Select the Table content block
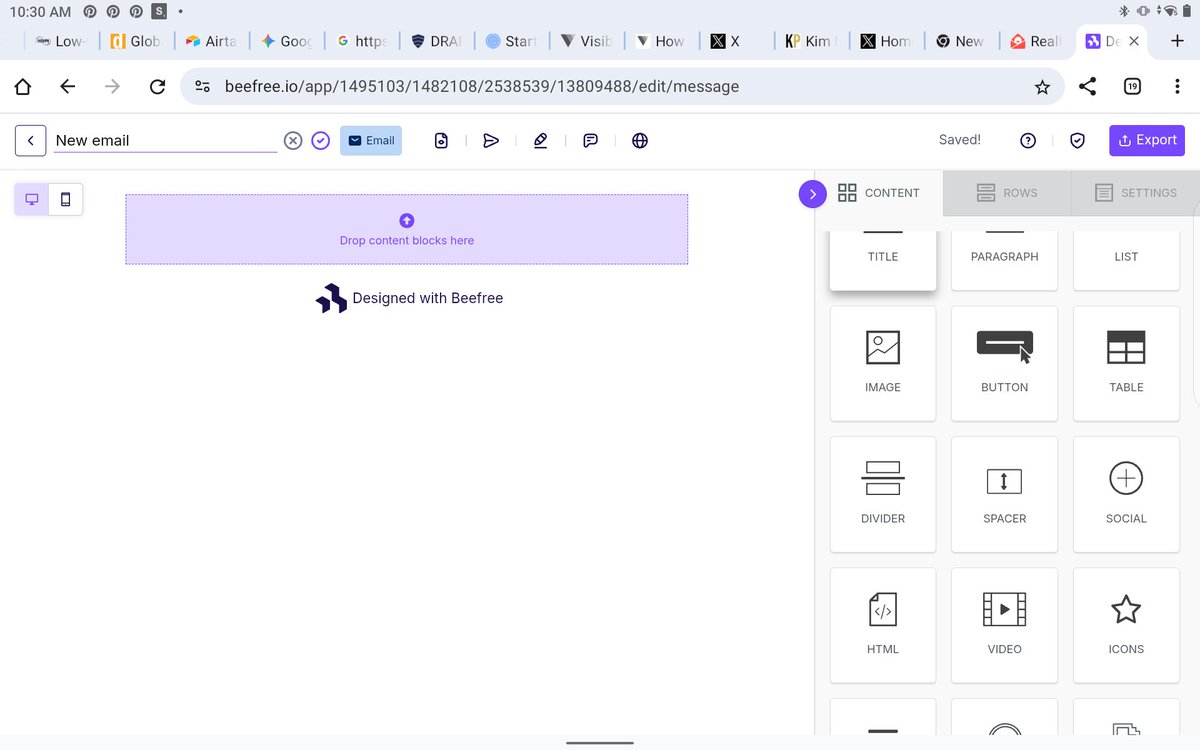 1126,363
